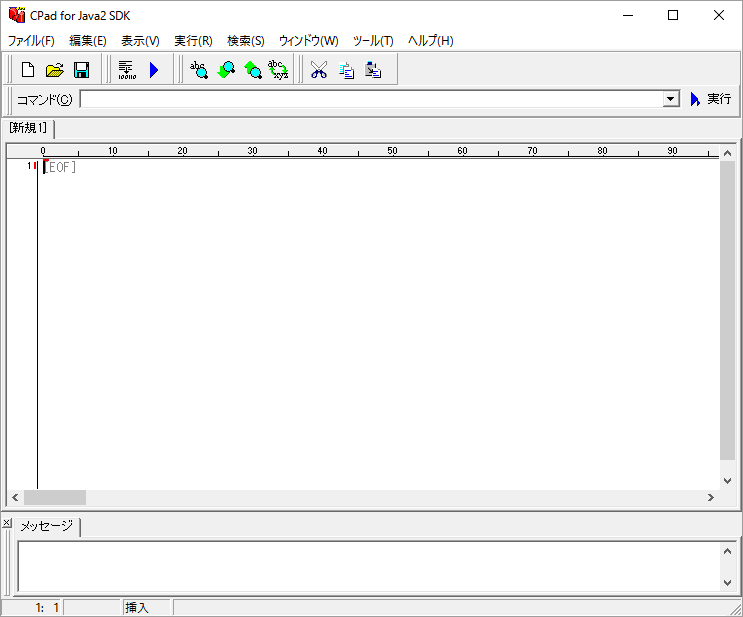Paste clipboard with the paste icon
Image resolution: width=743 pixels, height=617 pixels.
[x=373, y=70]
